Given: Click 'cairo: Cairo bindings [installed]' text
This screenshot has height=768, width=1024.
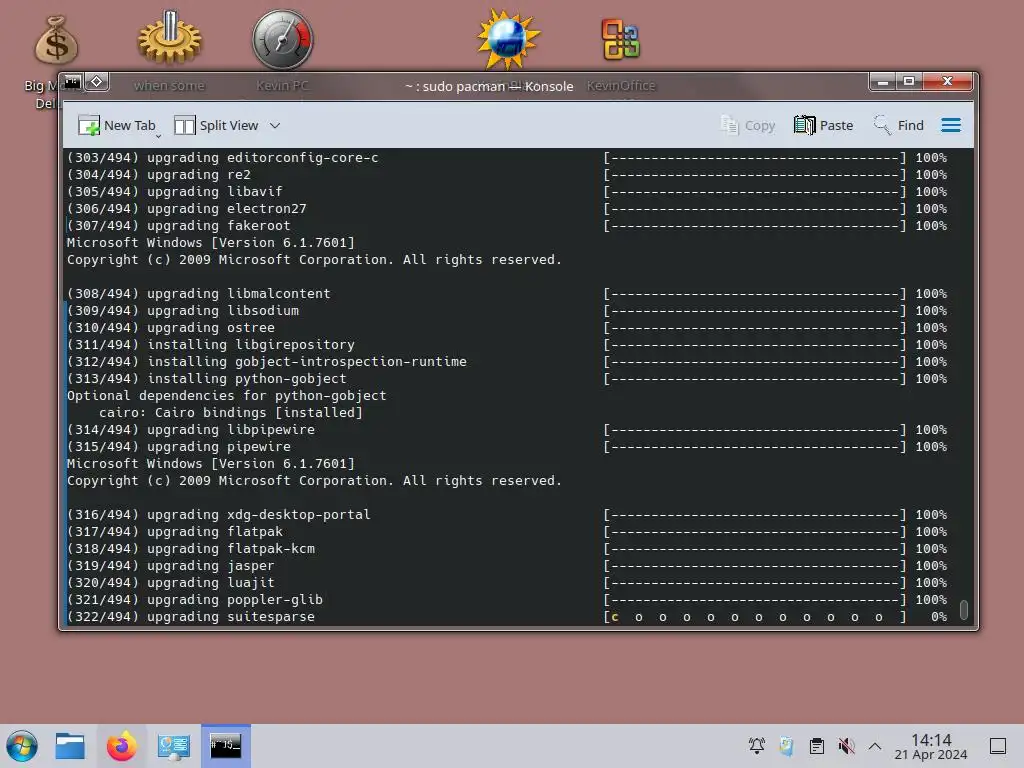Looking at the screenshot, I should tap(231, 413).
